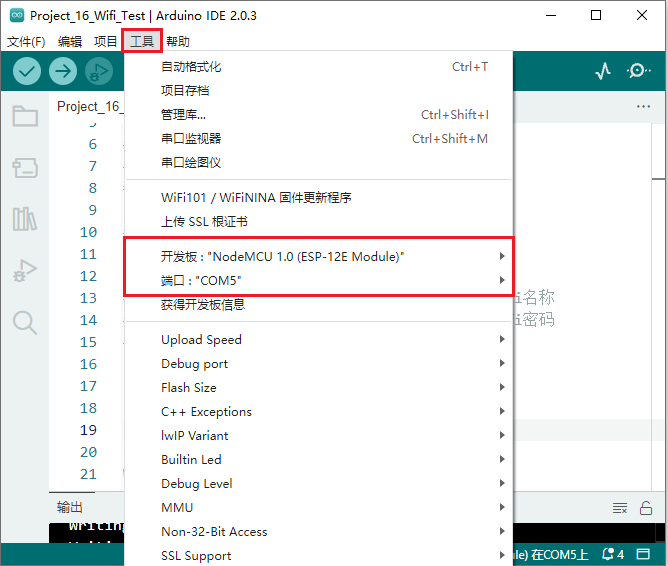Choose 自动格式化 from the menu

pyautogui.click(x=319, y=67)
